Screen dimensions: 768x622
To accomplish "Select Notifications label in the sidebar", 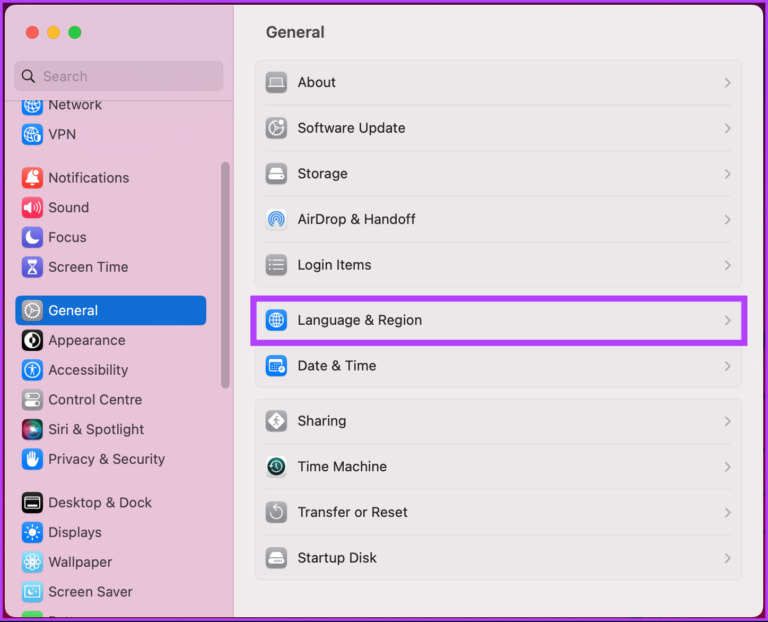I will pos(89,178).
